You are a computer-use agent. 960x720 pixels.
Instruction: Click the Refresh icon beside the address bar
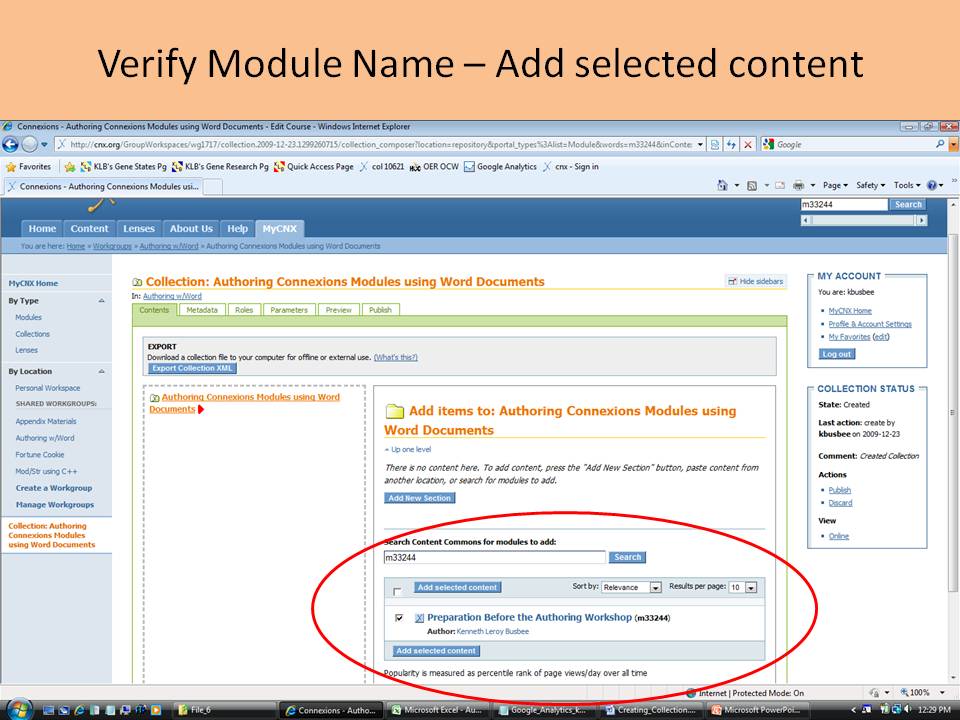click(x=730, y=144)
